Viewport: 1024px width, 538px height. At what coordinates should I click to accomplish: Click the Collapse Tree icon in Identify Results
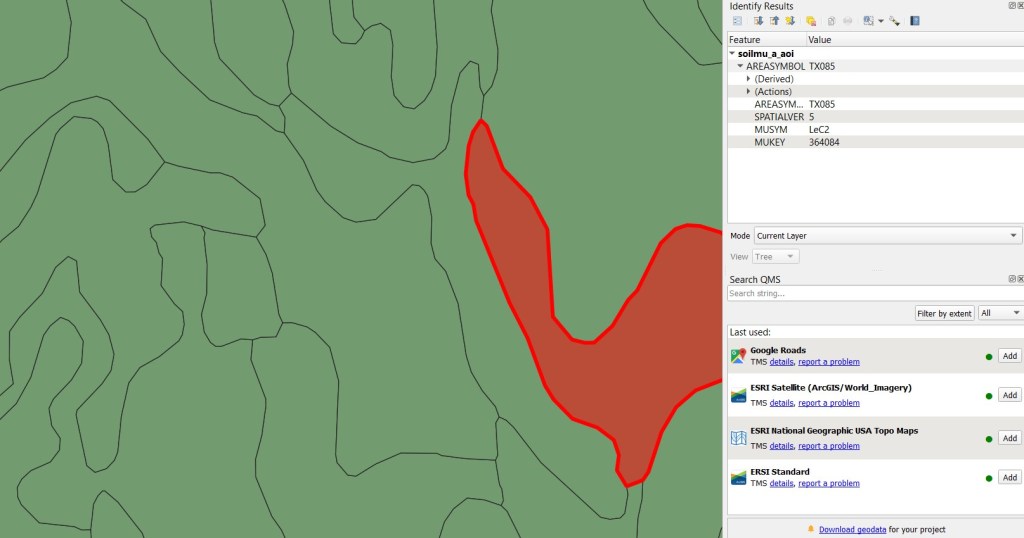(774, 20)
